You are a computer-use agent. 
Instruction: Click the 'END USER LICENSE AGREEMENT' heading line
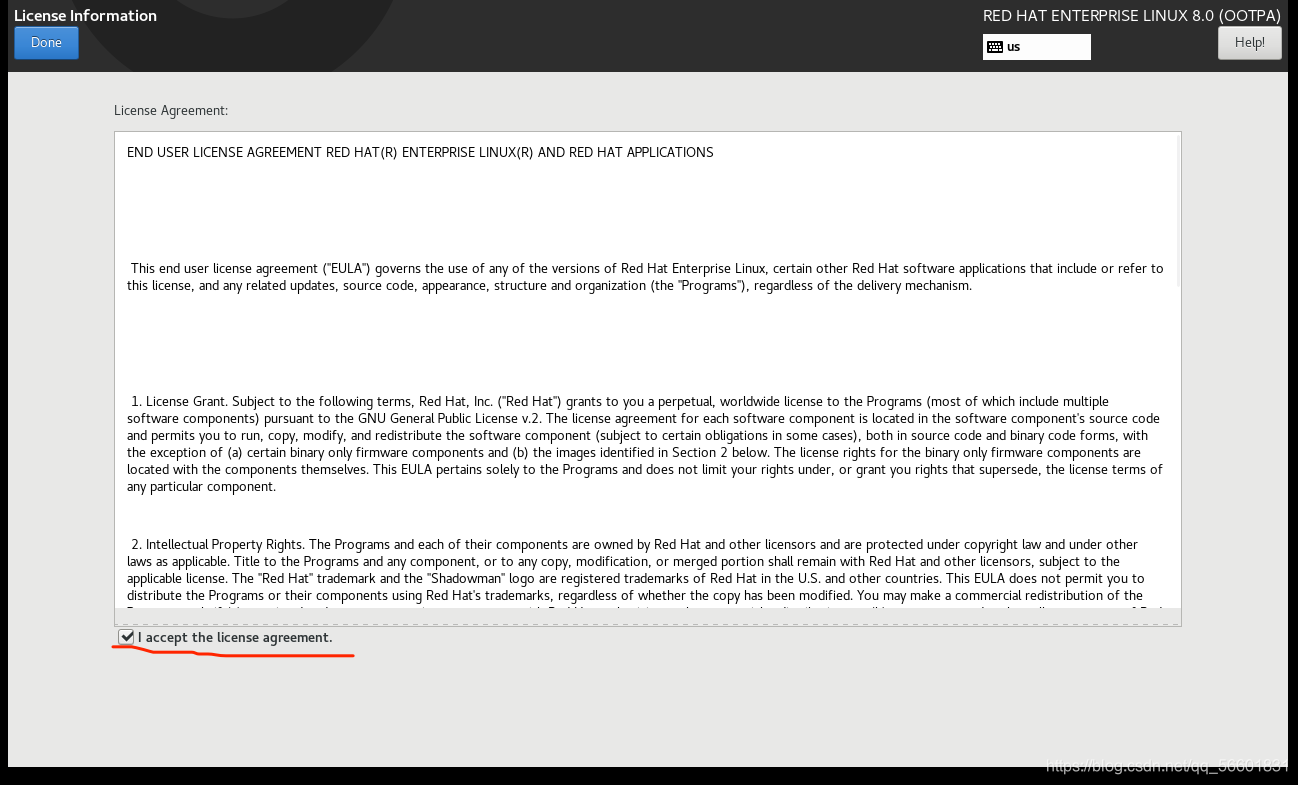coord(420,153)
